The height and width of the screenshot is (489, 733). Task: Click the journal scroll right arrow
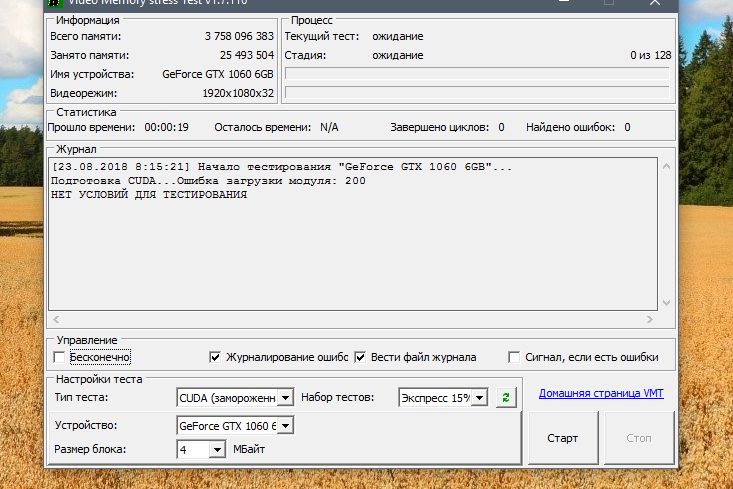[650, 319]
